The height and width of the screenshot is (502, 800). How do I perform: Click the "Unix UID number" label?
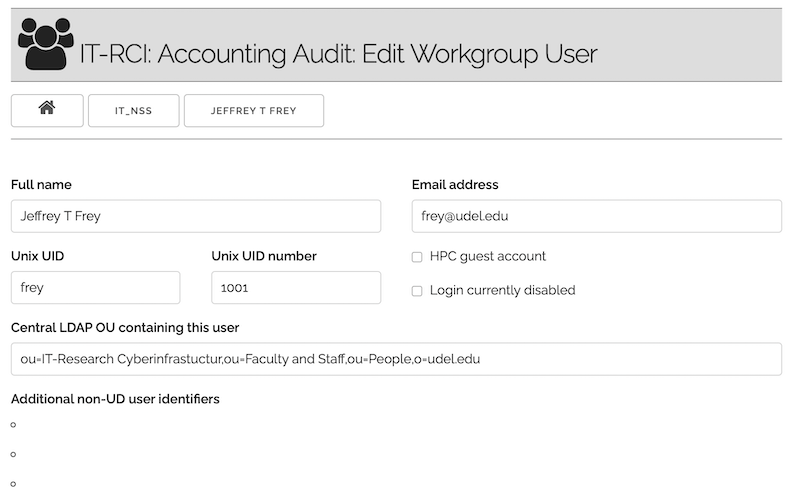pos(264,256)
